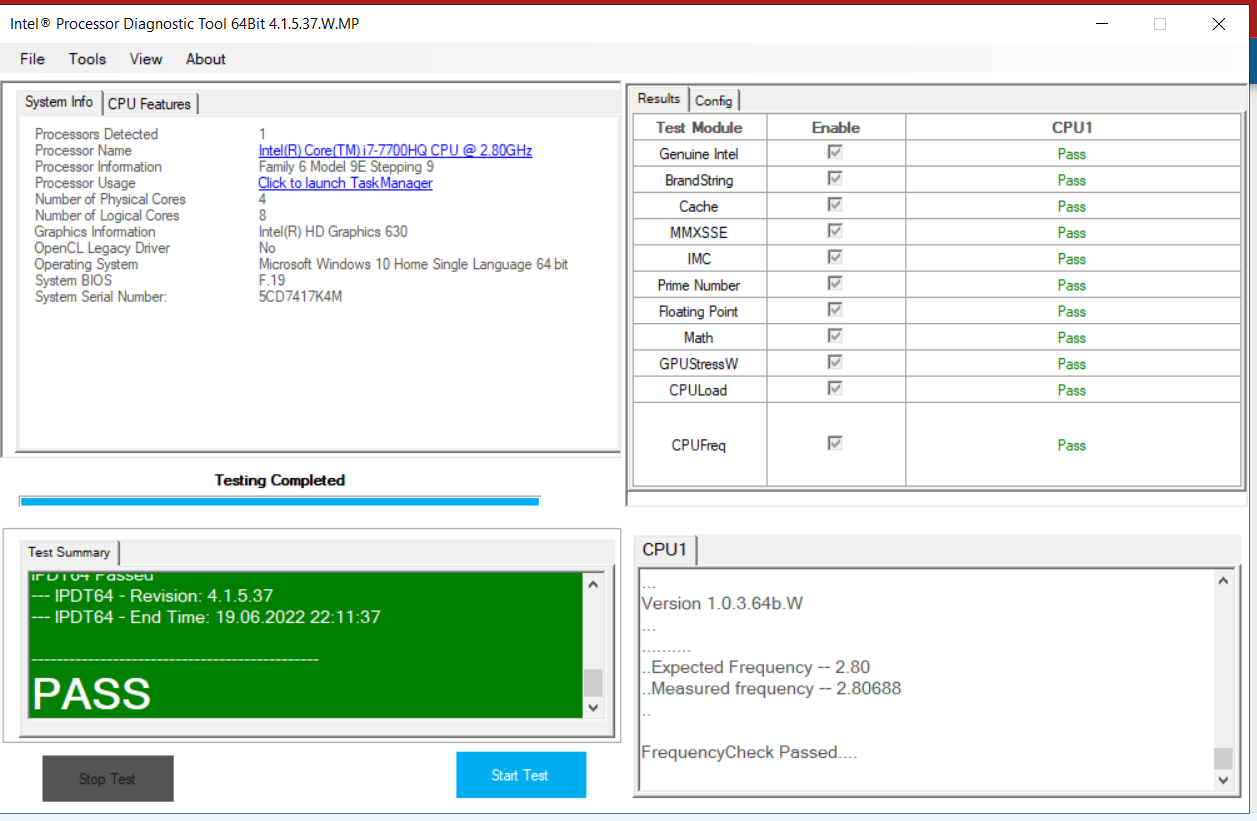Viewport: 1257px width, 821px height.
Task: Toggle the CPUFreq enable checkbox
Action: tap(835, 444)
